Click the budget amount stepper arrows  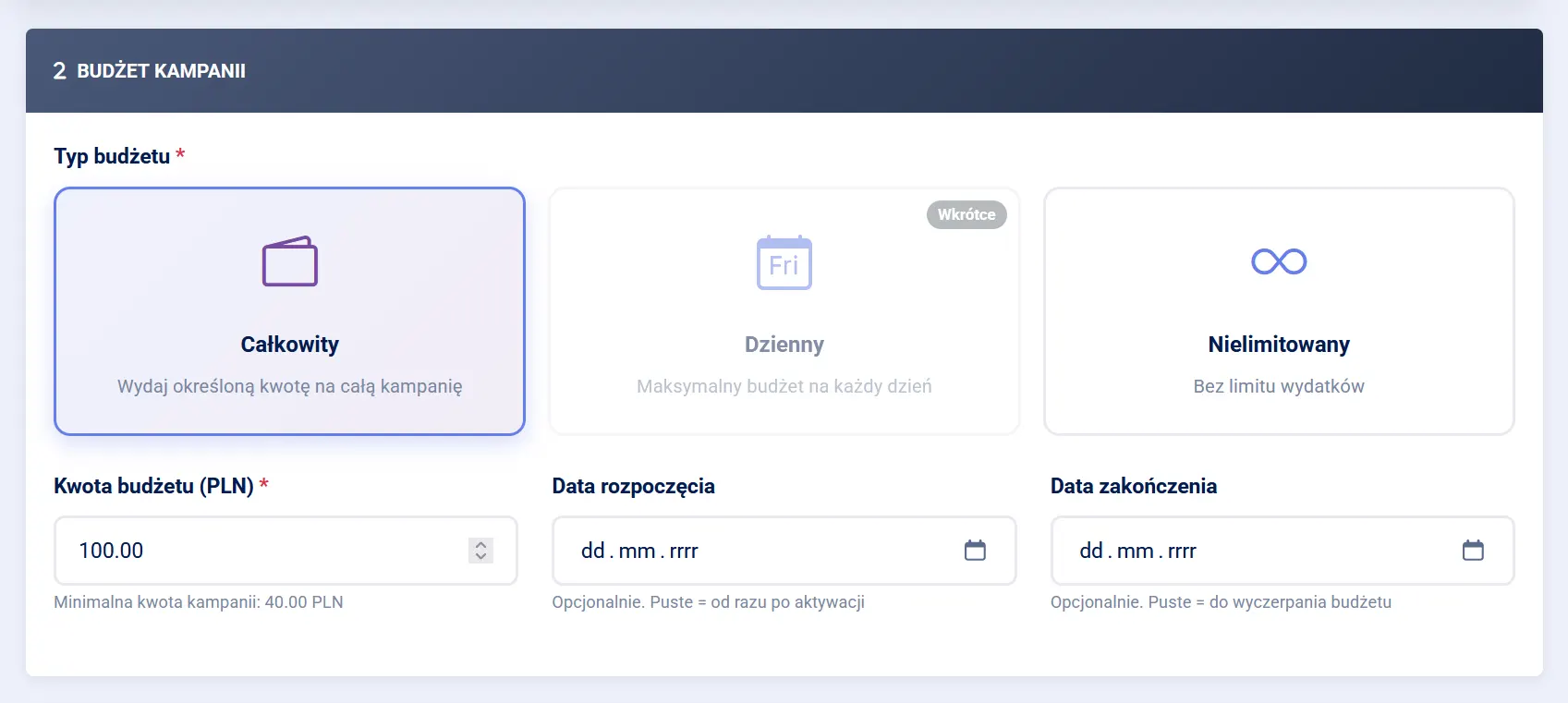(480, 551)
